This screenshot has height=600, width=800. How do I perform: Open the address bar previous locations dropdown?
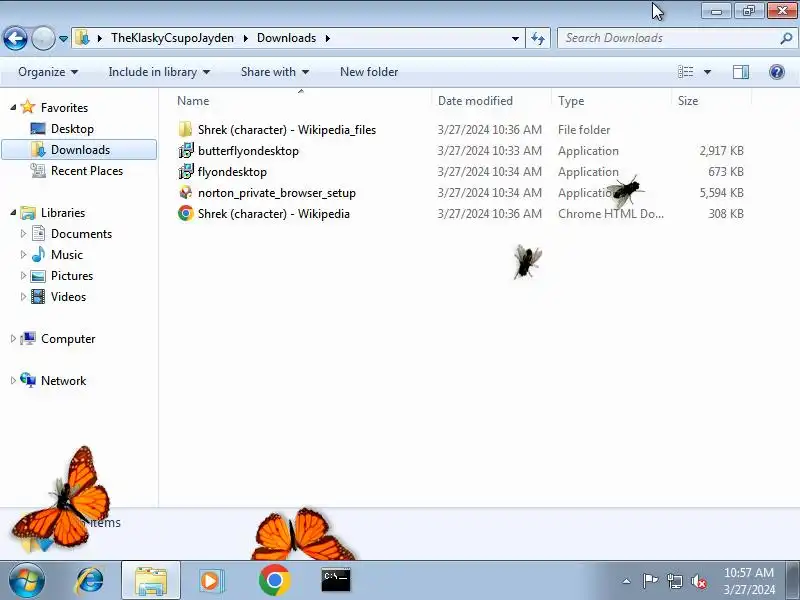515,39
